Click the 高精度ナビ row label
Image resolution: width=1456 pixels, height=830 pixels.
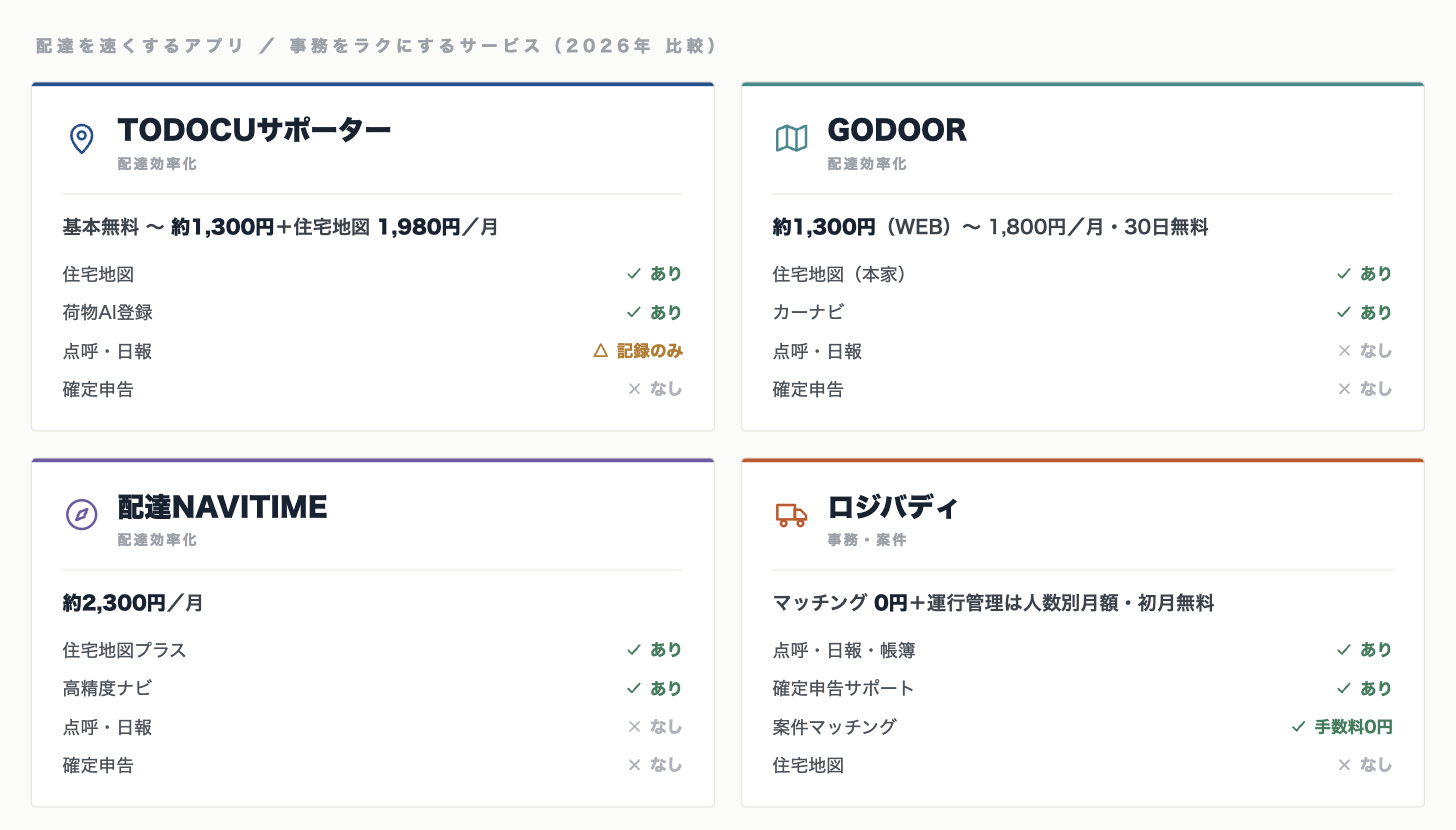point(108,688)
